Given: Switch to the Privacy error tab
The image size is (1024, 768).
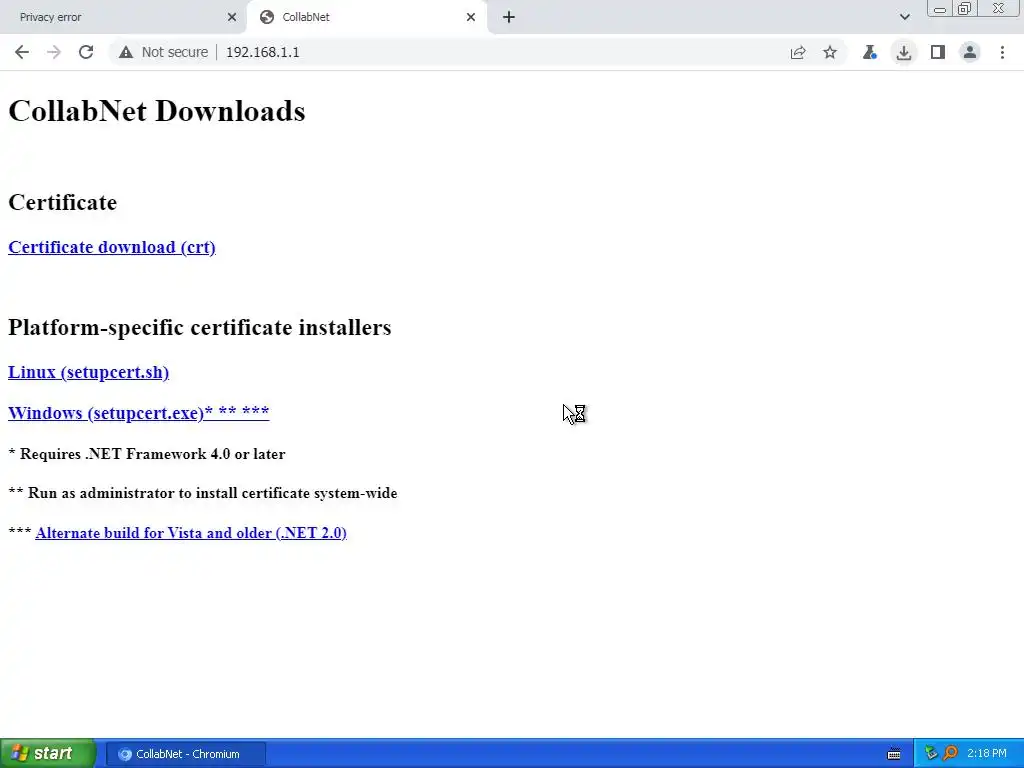Looking at the screenshot, I should (x=123, y=17).
